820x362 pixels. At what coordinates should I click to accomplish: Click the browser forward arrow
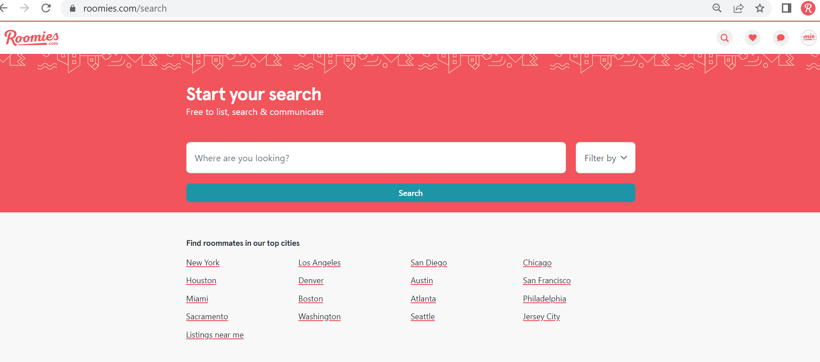[24, 8]
